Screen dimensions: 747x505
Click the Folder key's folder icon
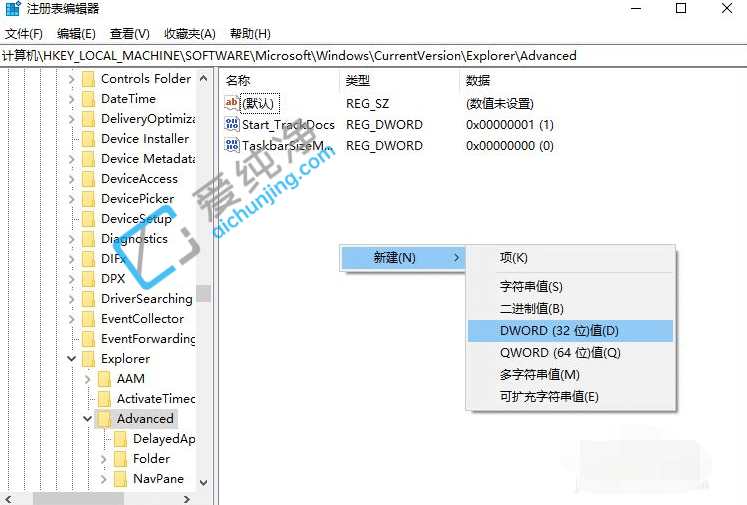[x=121, y=459]
